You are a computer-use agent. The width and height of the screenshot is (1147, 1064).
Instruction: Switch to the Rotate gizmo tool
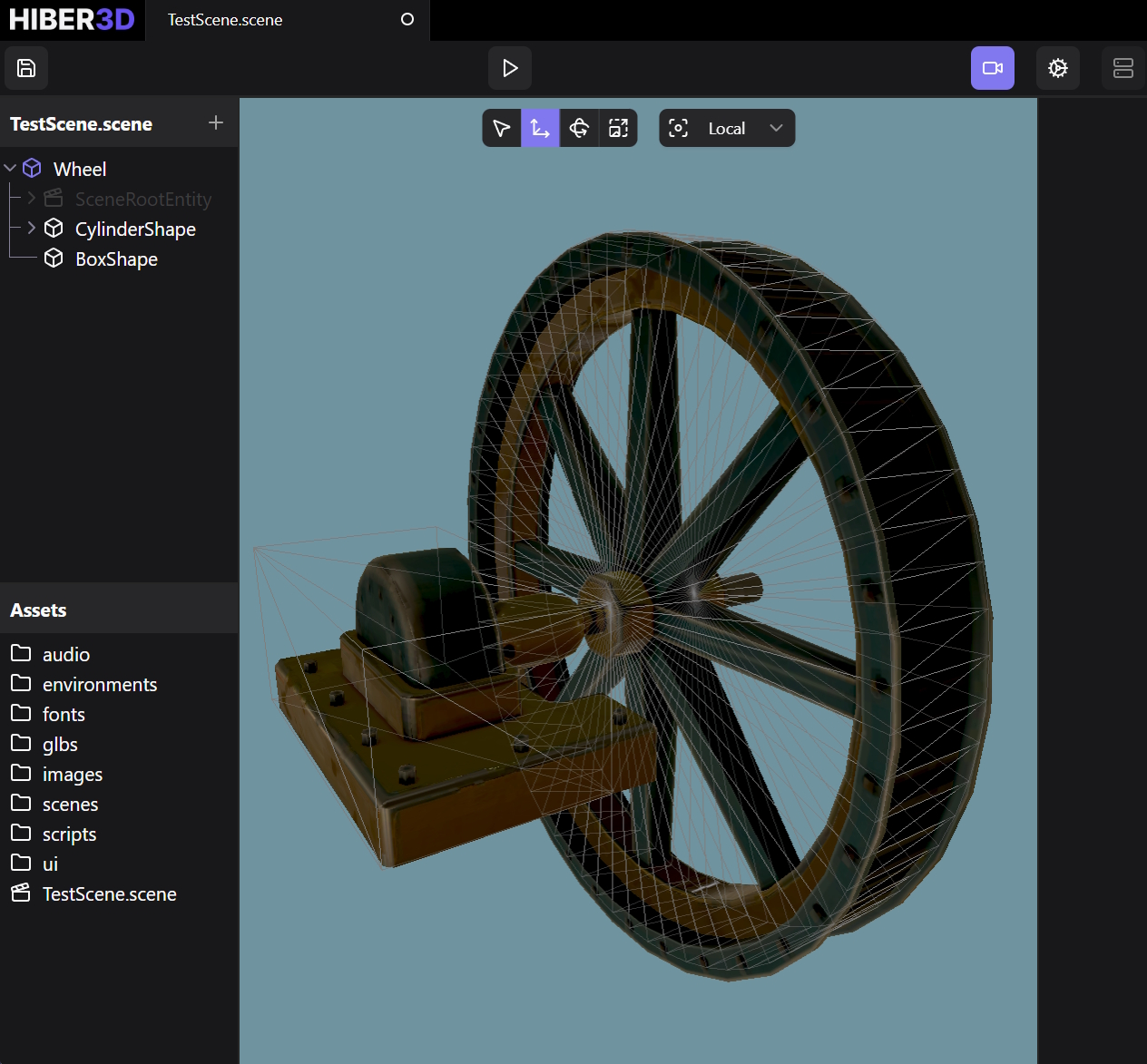[x=579, y=129]
